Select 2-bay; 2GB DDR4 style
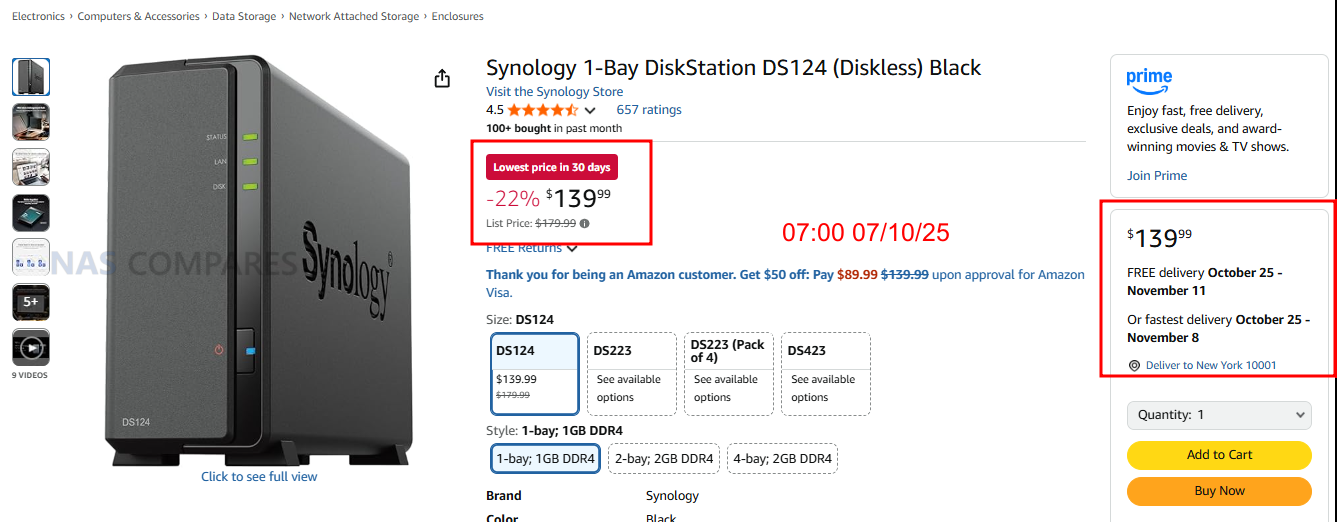 click(x=664, y=459)
